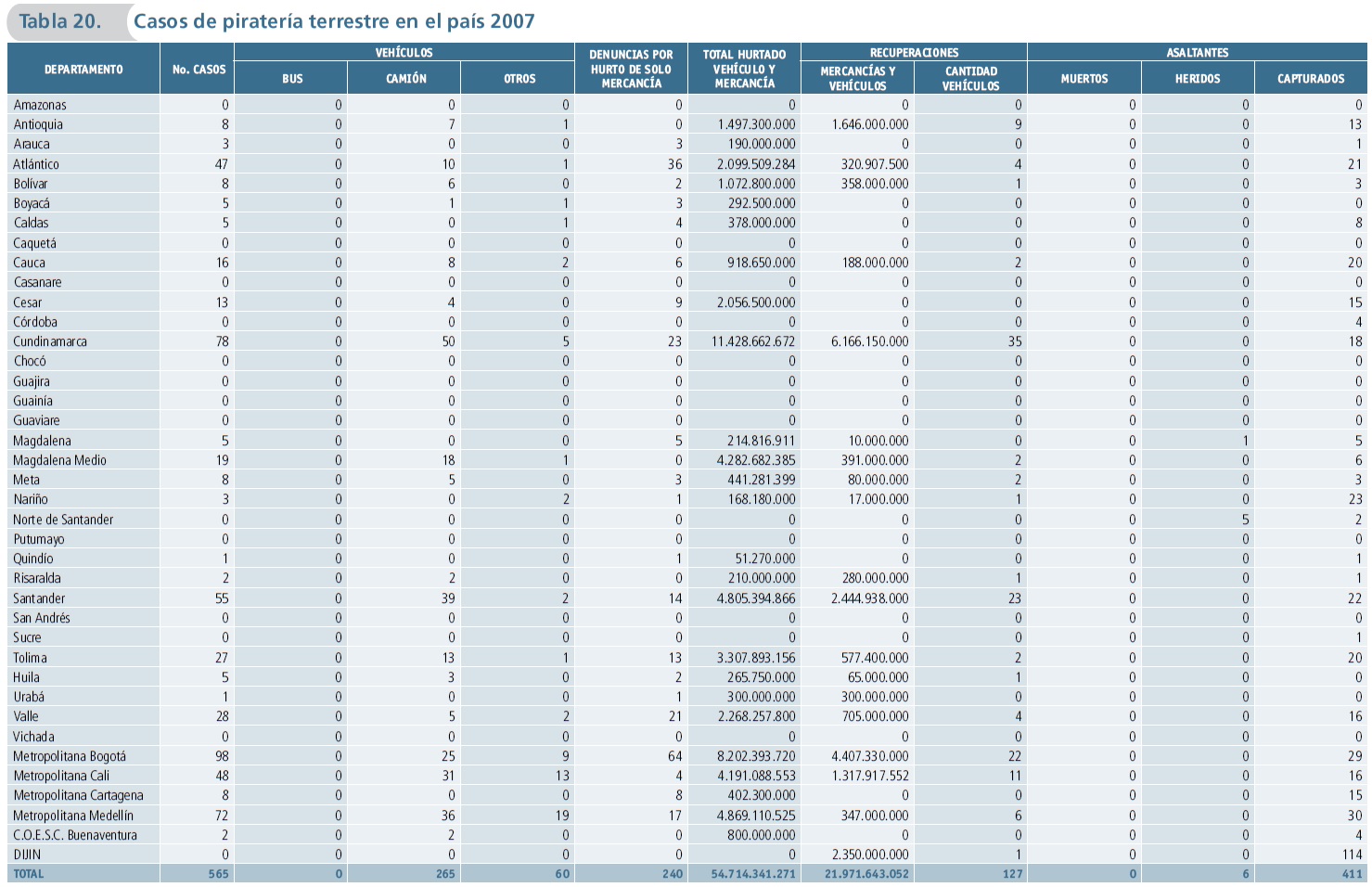Click the DEPARTAMENTO column header
Screen dimensions: 1372x887
(83, 70)
